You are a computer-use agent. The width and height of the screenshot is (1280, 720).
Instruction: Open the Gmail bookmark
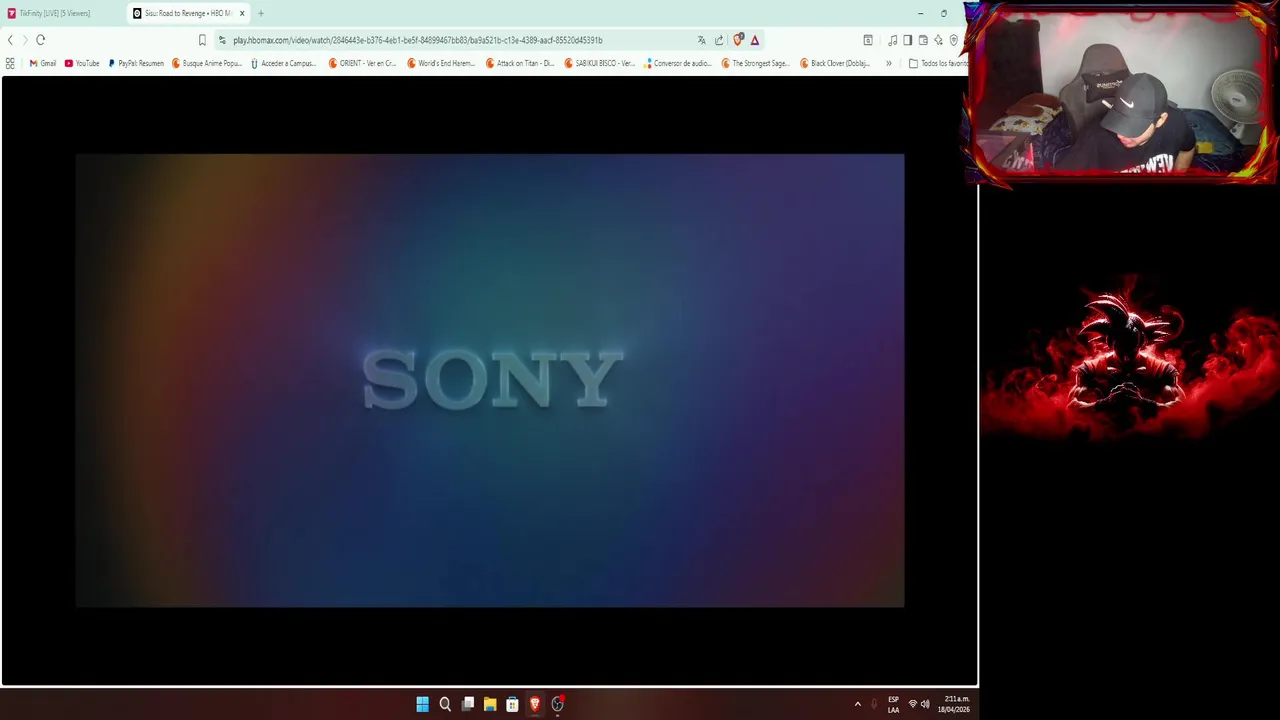pyautogui.click(x=43, y=63)
